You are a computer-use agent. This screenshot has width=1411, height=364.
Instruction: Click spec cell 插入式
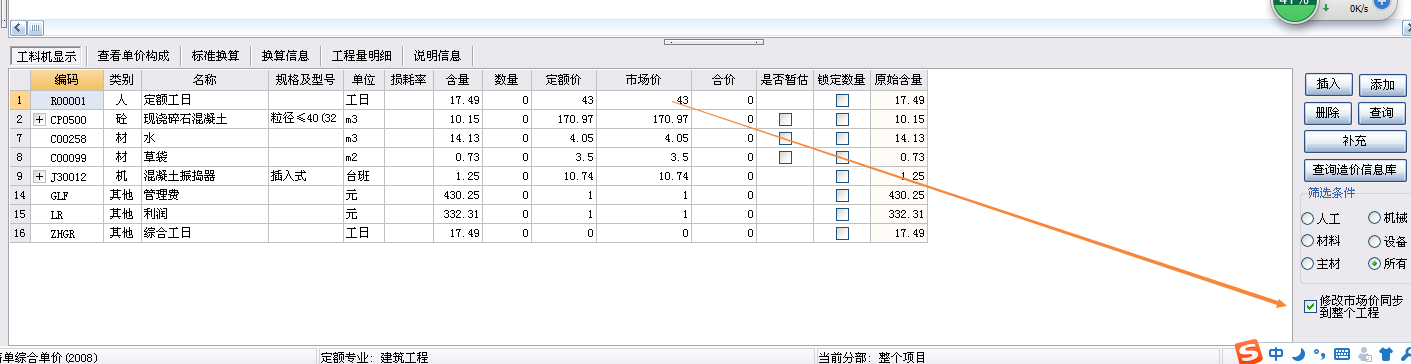(305, 176)
